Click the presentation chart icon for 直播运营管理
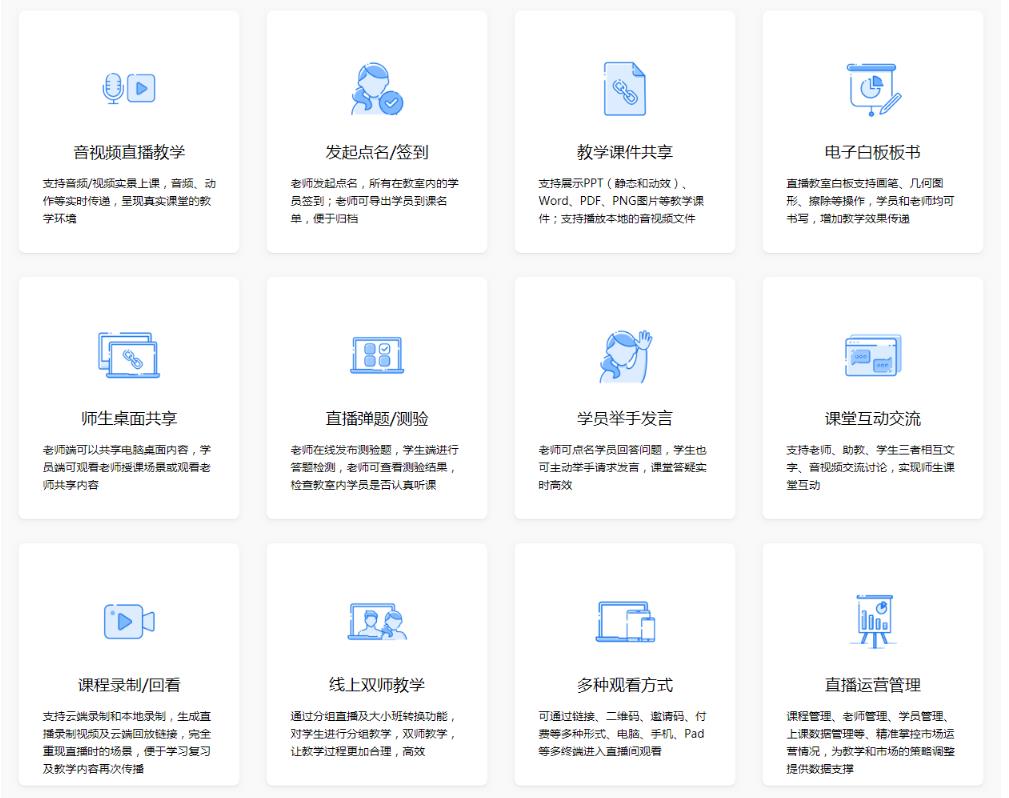 coord(873,621)
